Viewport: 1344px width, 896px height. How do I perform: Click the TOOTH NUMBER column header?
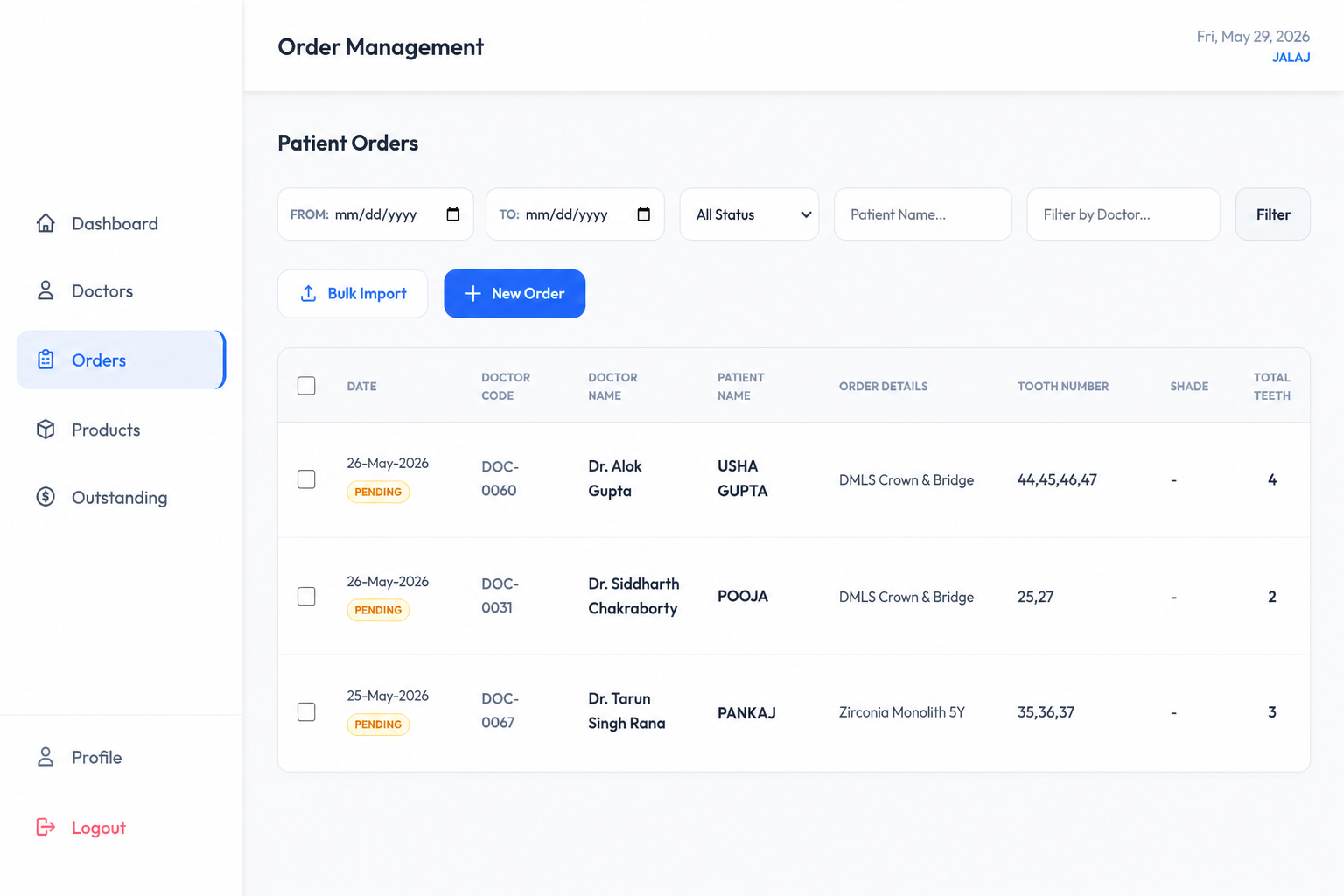point(1063,387)
